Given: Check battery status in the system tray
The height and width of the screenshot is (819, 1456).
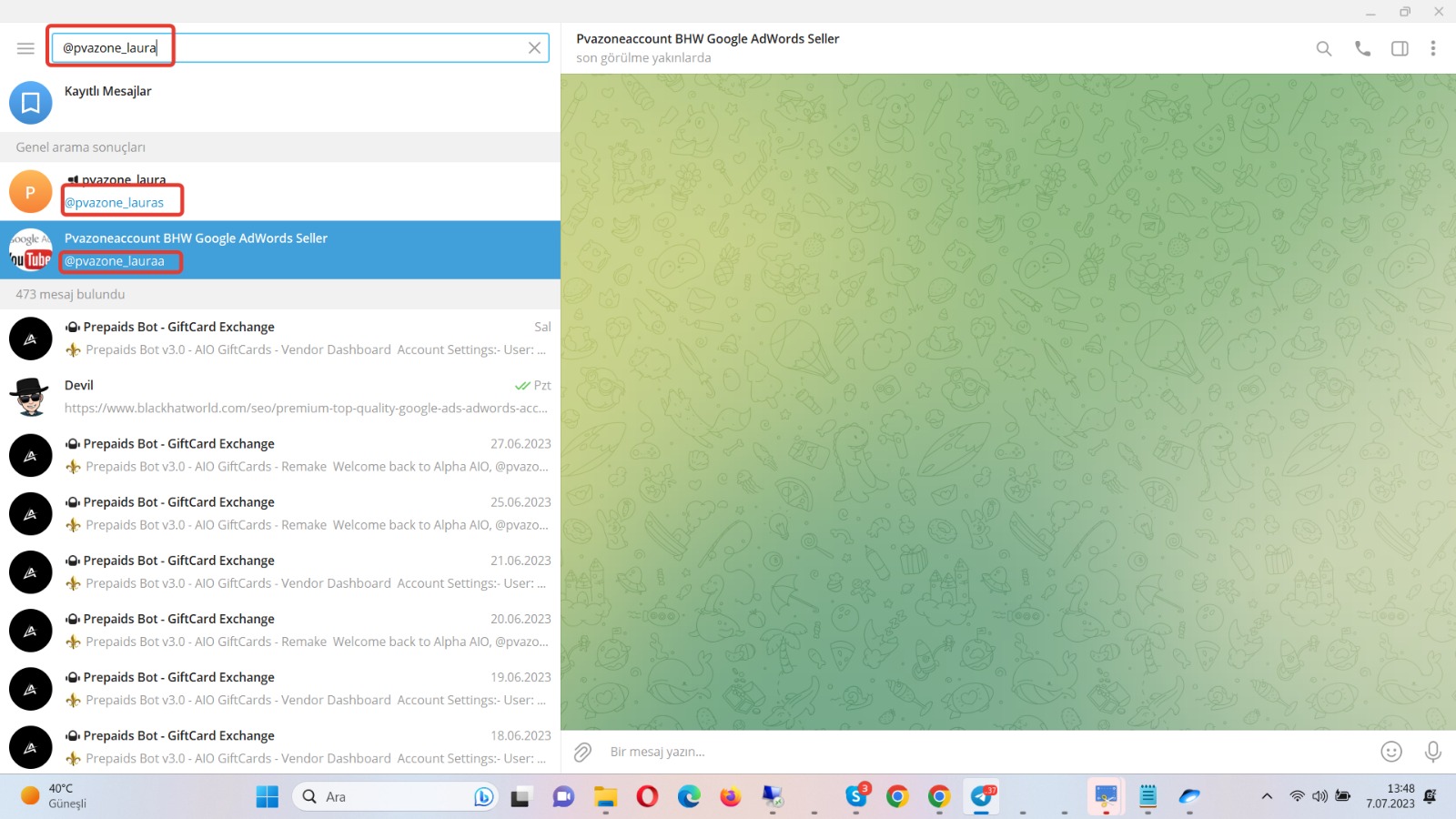Looking at the screenshot, I should 1343,796.
